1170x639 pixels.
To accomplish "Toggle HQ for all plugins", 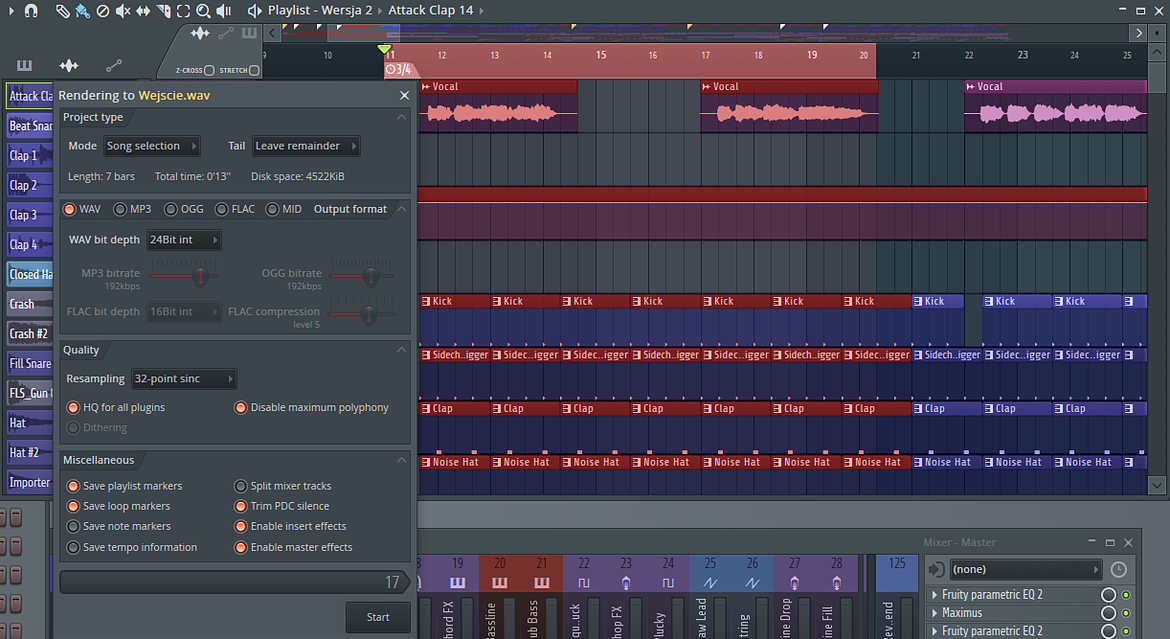I will (73, 408).
